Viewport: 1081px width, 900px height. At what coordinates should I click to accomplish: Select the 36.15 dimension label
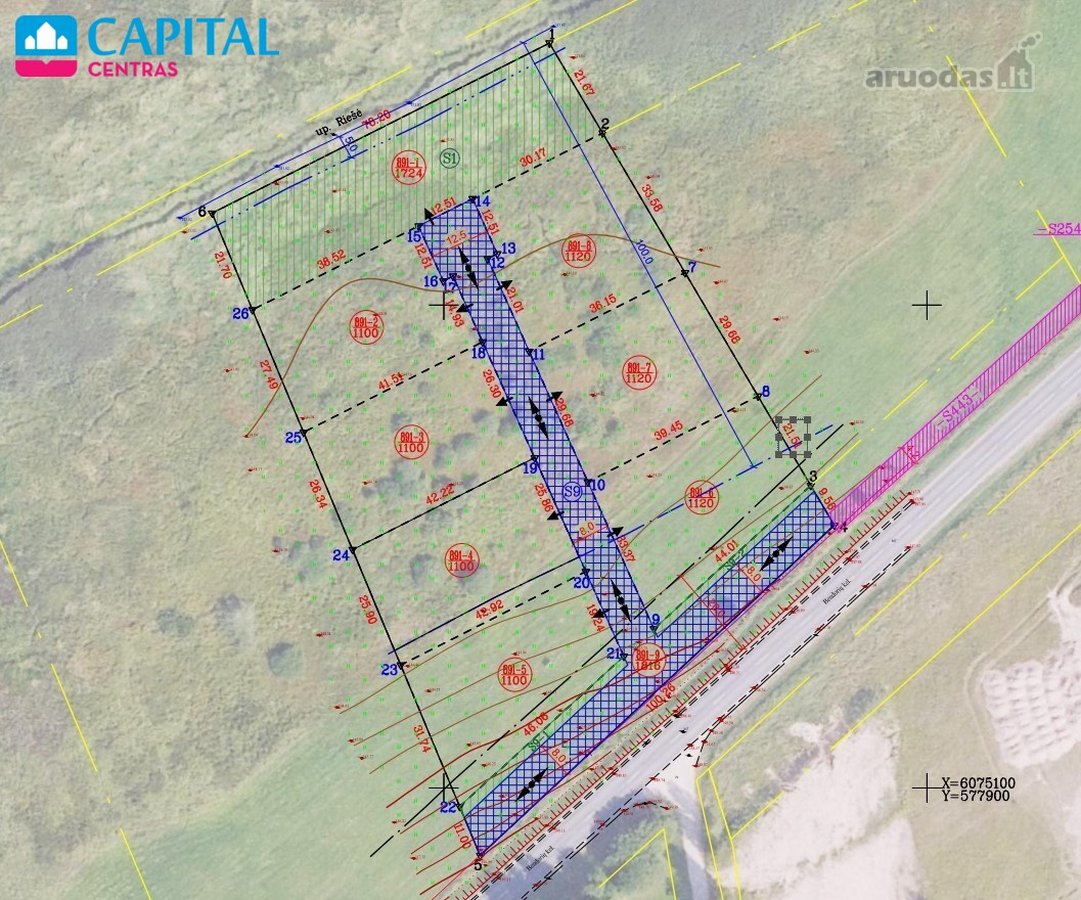pos(603,303)
